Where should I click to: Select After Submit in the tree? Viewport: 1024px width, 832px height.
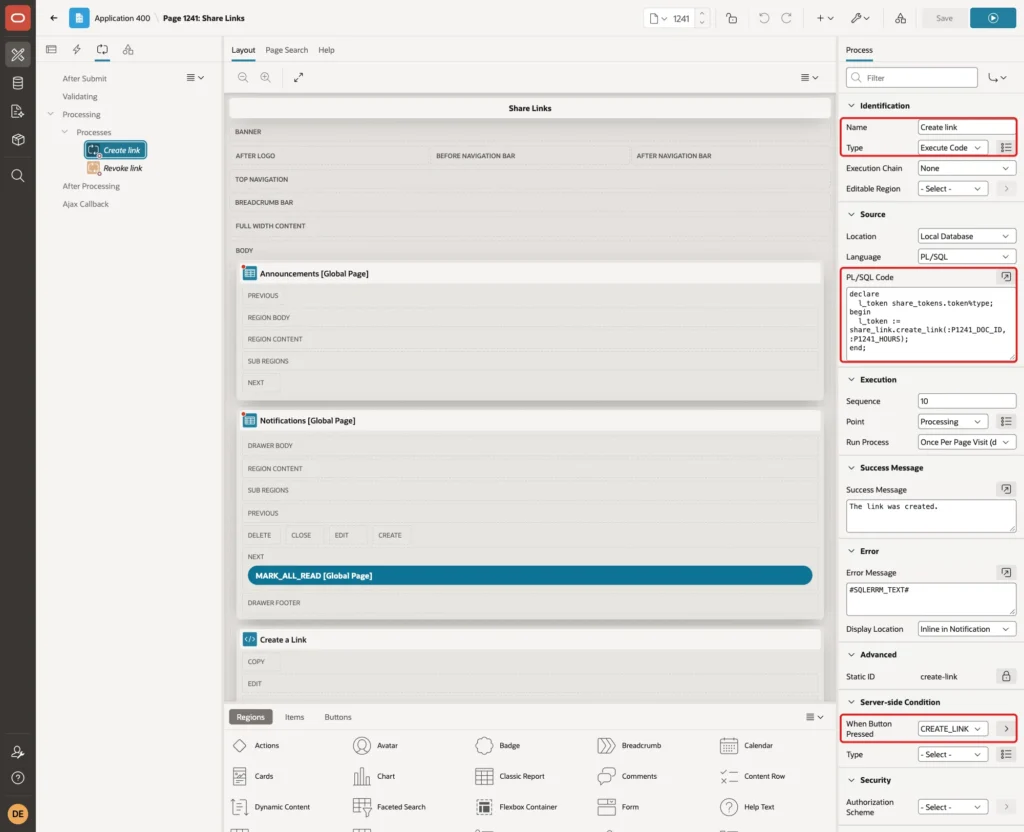pyautogui.click(x=84, y=78)
